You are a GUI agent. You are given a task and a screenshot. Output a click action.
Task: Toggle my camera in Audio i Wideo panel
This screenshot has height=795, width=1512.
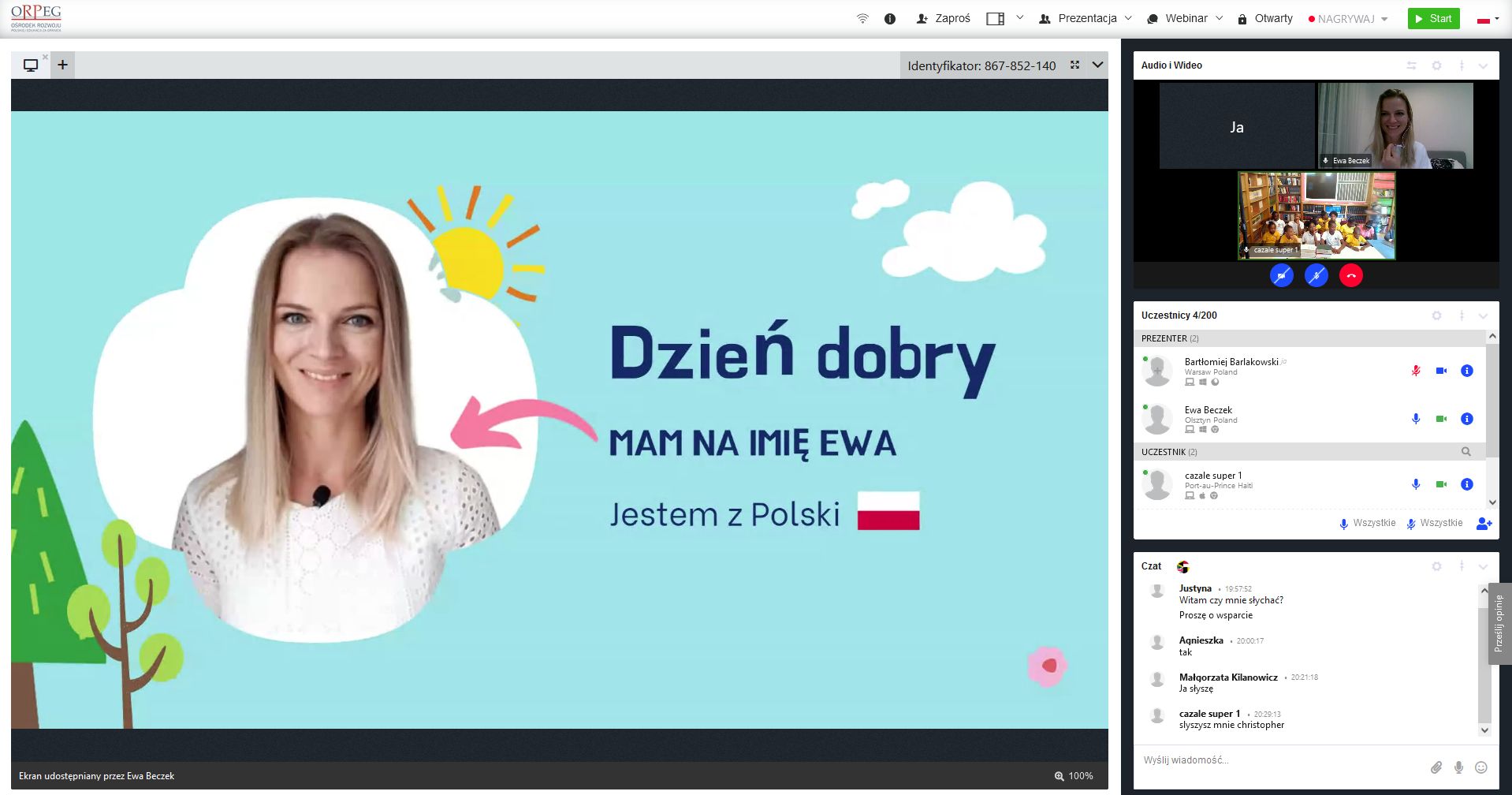click(1282, 275)
